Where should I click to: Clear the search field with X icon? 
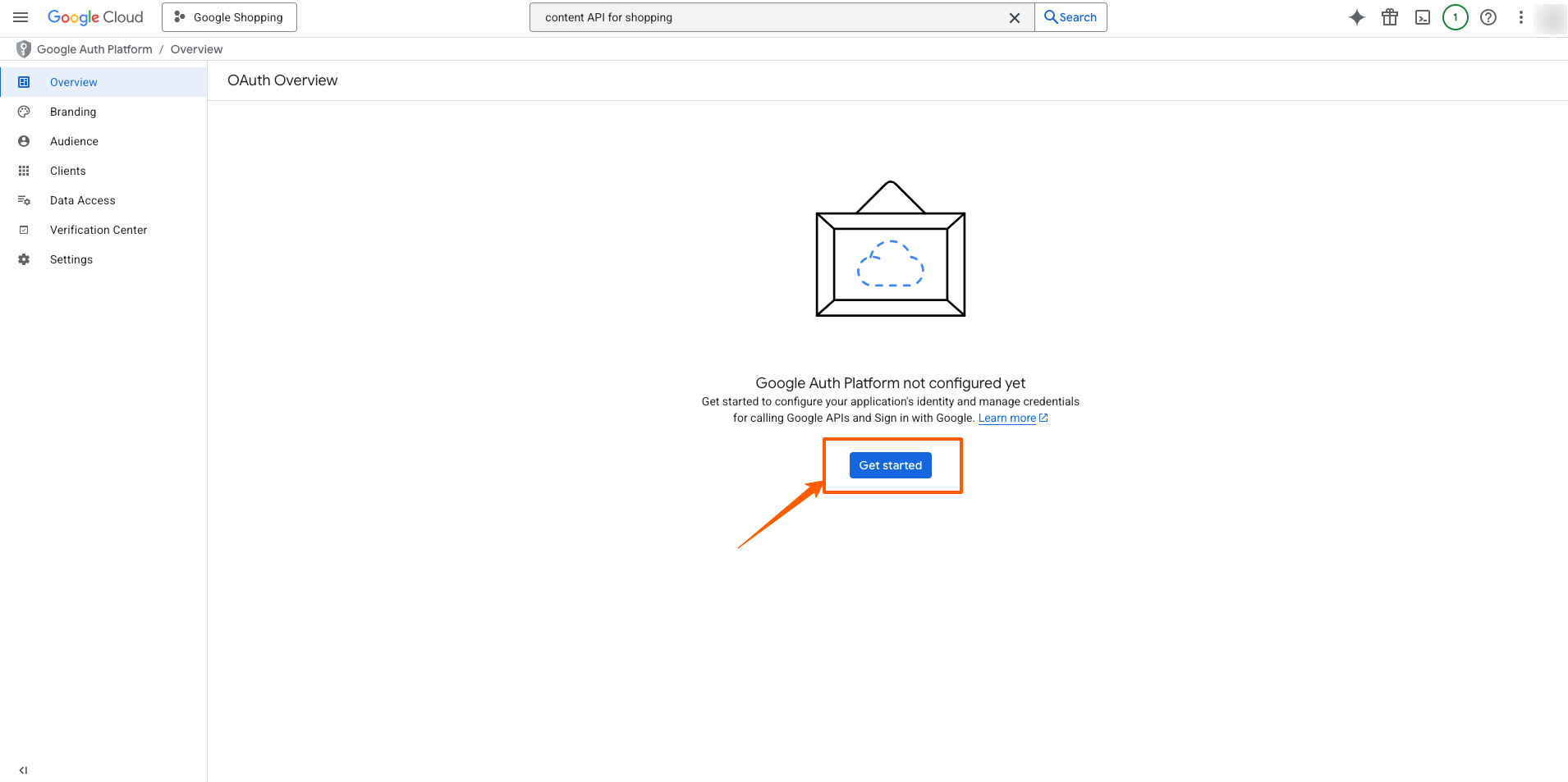pos(1015,18)
